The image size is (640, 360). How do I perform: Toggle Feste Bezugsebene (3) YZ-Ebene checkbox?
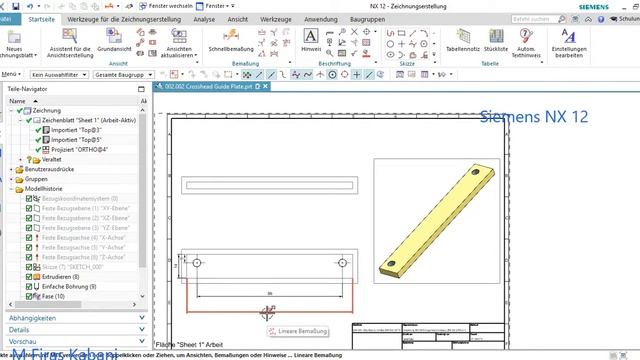(29, 228)
